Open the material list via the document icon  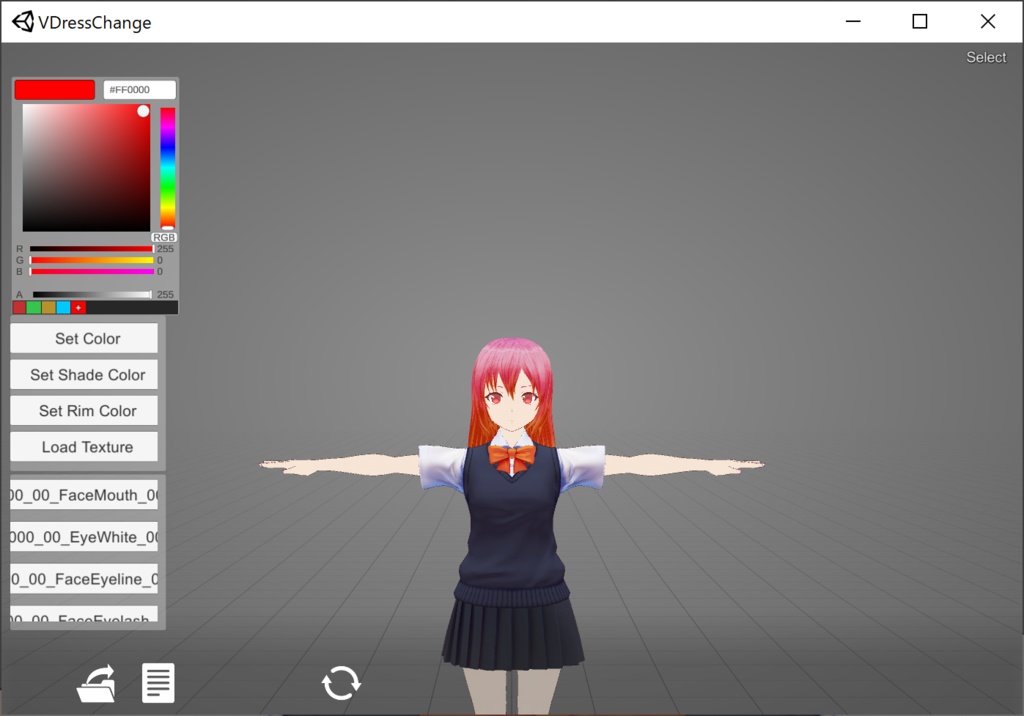pyautogui.click(x=158, y=683)
